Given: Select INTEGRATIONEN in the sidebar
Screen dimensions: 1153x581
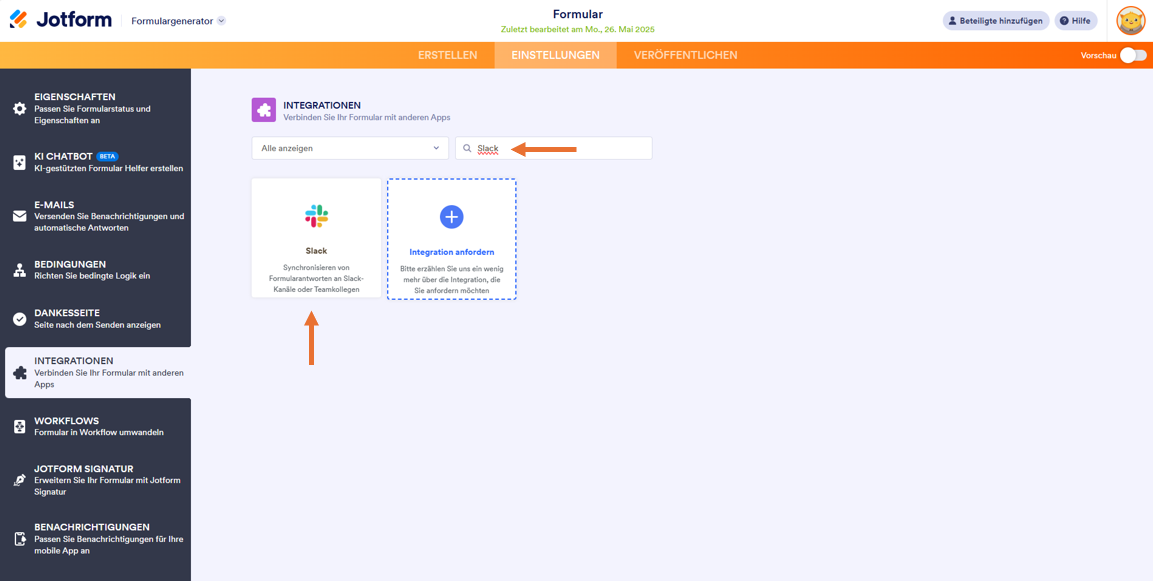Looking at the screenshot, I should coord(98,373).
